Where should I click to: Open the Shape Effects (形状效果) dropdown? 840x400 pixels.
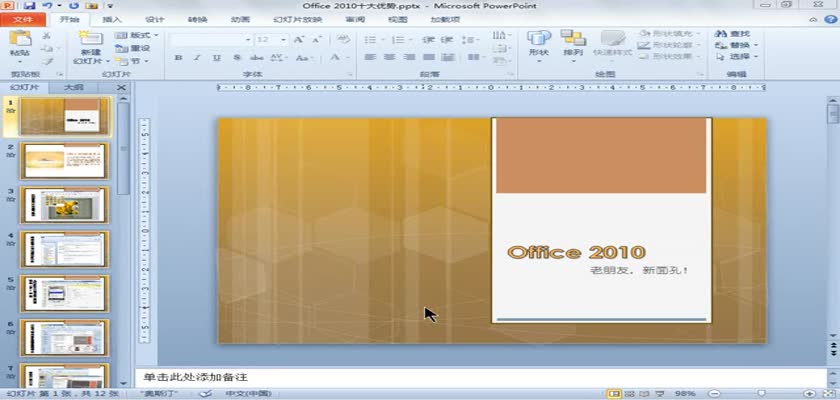click(670, 56)
